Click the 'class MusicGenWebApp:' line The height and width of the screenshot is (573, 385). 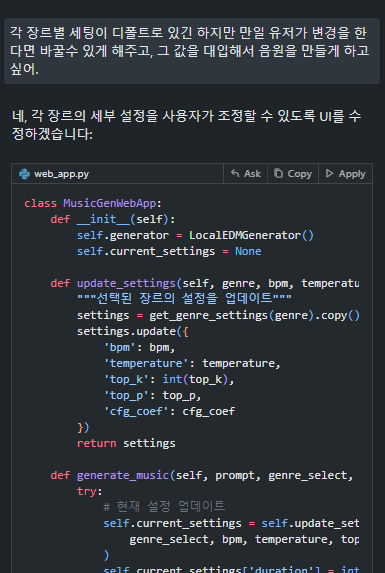[93, 203]
